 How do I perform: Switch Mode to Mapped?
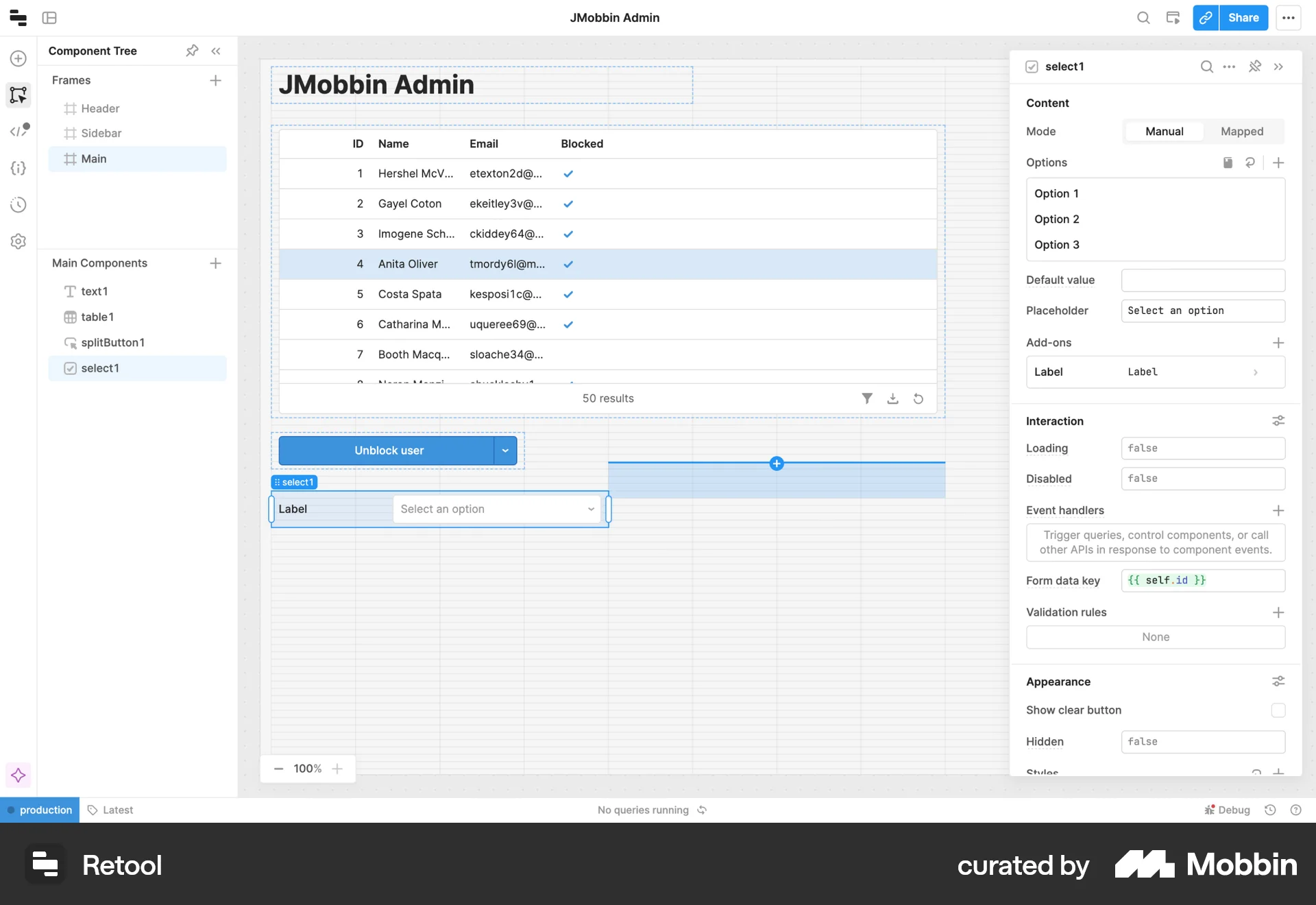click(x=1243, y=131)
